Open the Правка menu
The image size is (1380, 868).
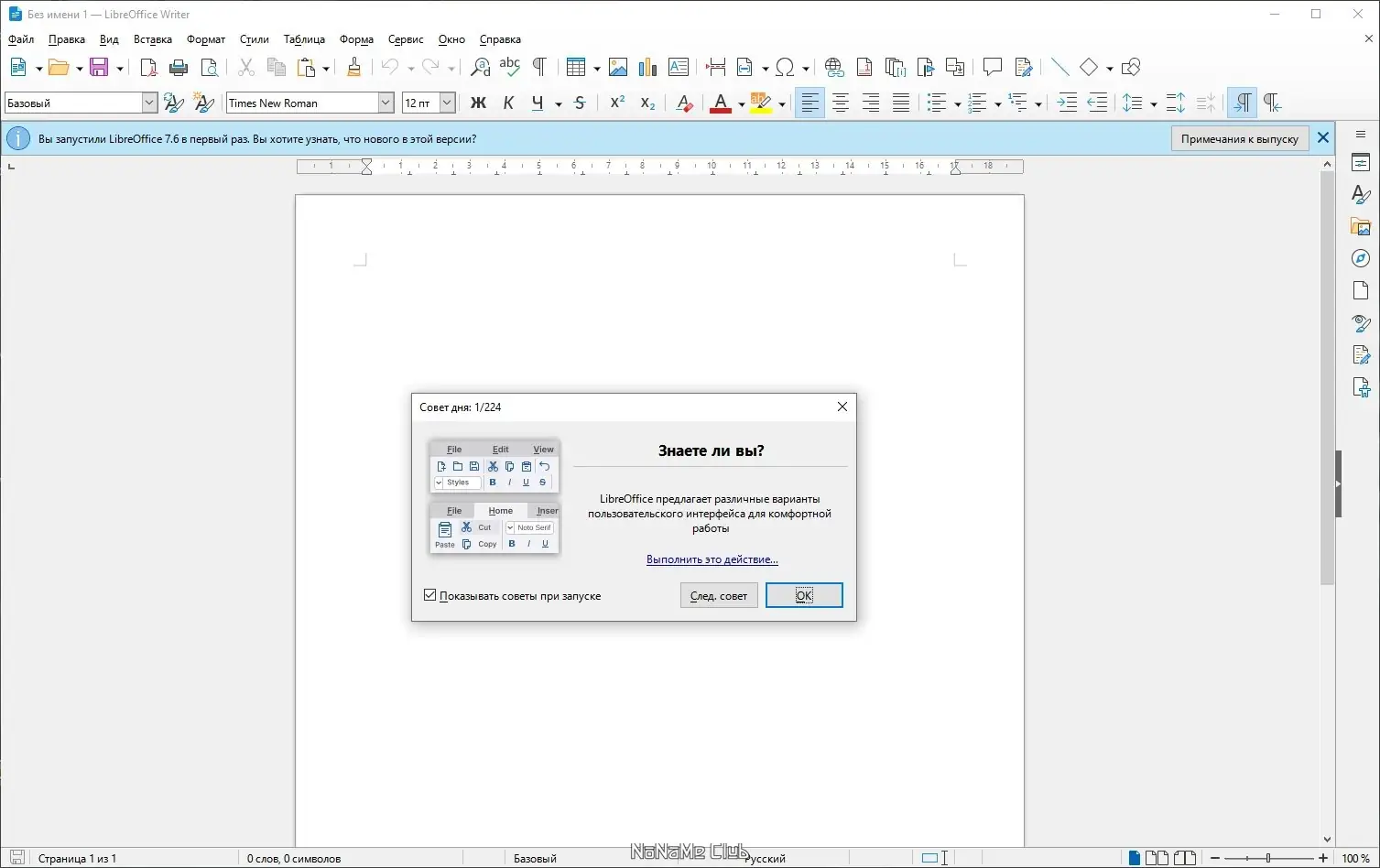pyautogui.click(x=67, y=39)
